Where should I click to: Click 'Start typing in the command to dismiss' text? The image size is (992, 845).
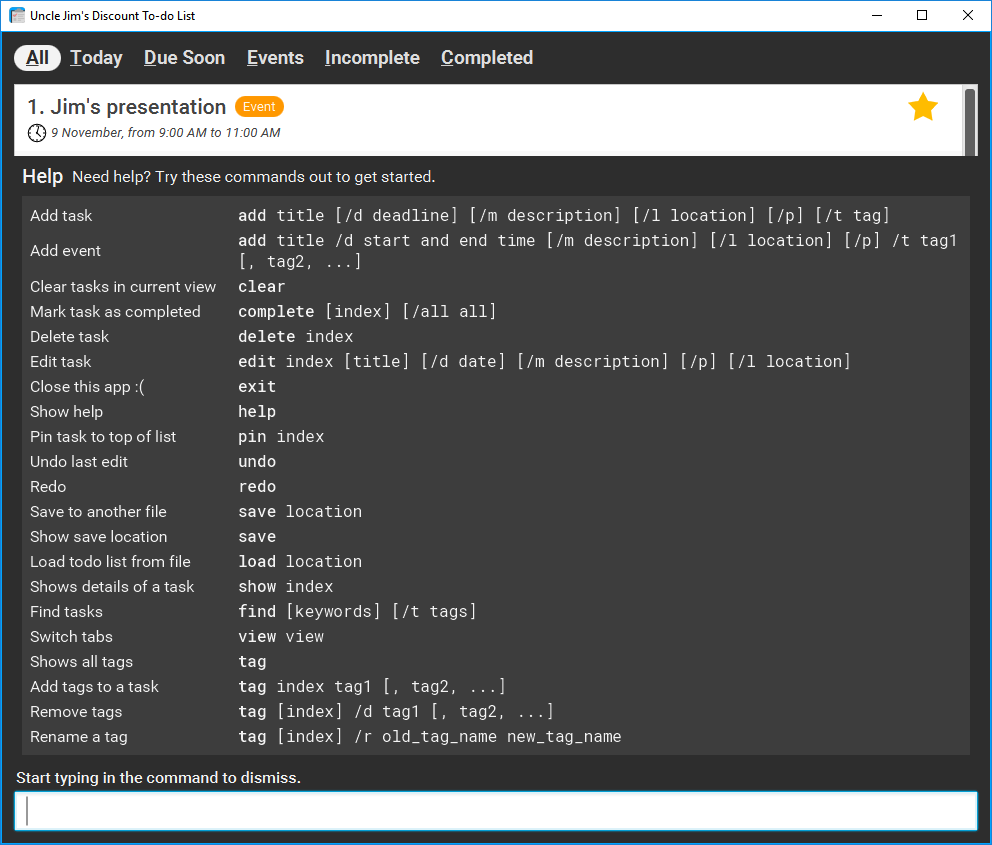pyautogui.click(x=159, y=777)
